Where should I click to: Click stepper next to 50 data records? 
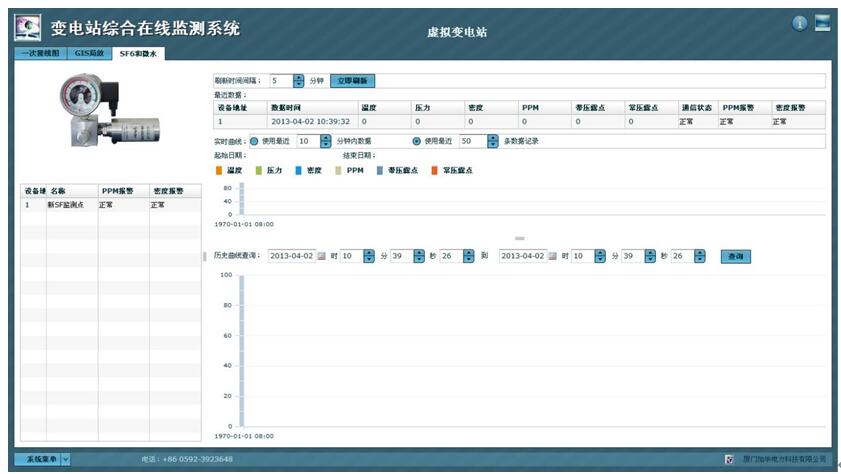click(492, 141)
